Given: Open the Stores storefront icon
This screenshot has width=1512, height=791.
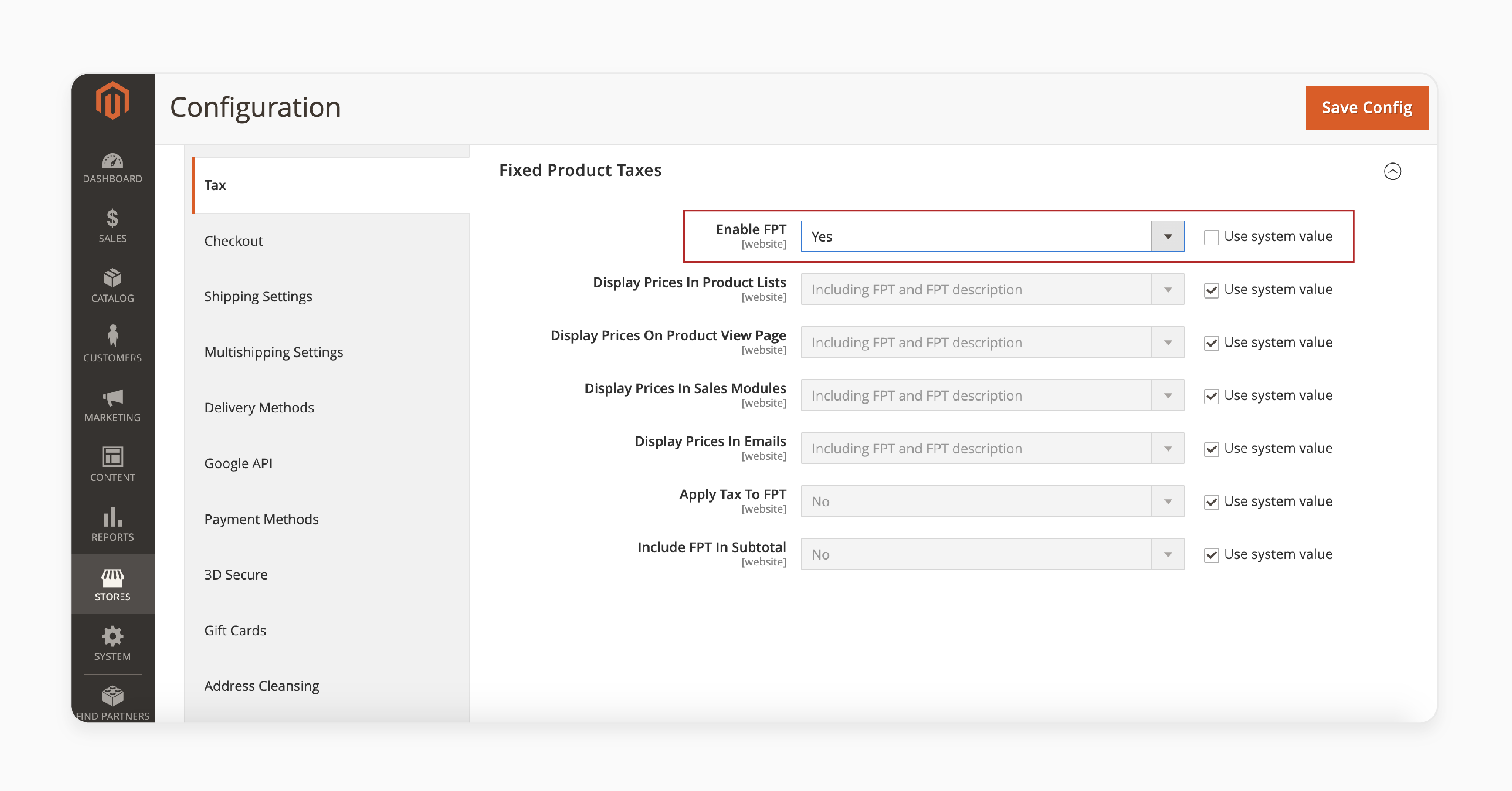Looking at the screenshot, I should click(112, 577).
